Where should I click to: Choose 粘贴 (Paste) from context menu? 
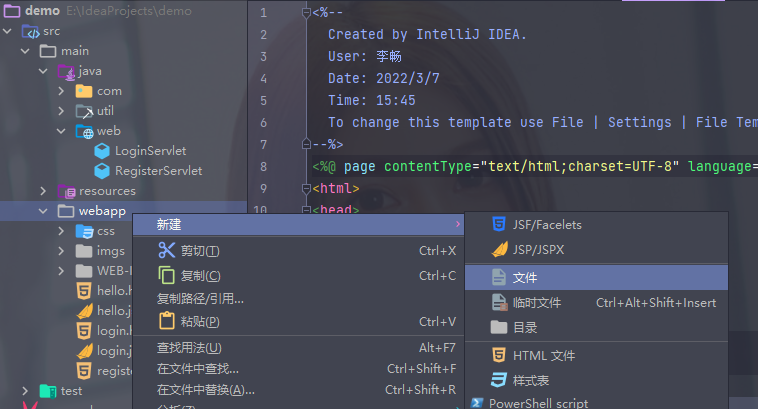[x=298, y=321]
